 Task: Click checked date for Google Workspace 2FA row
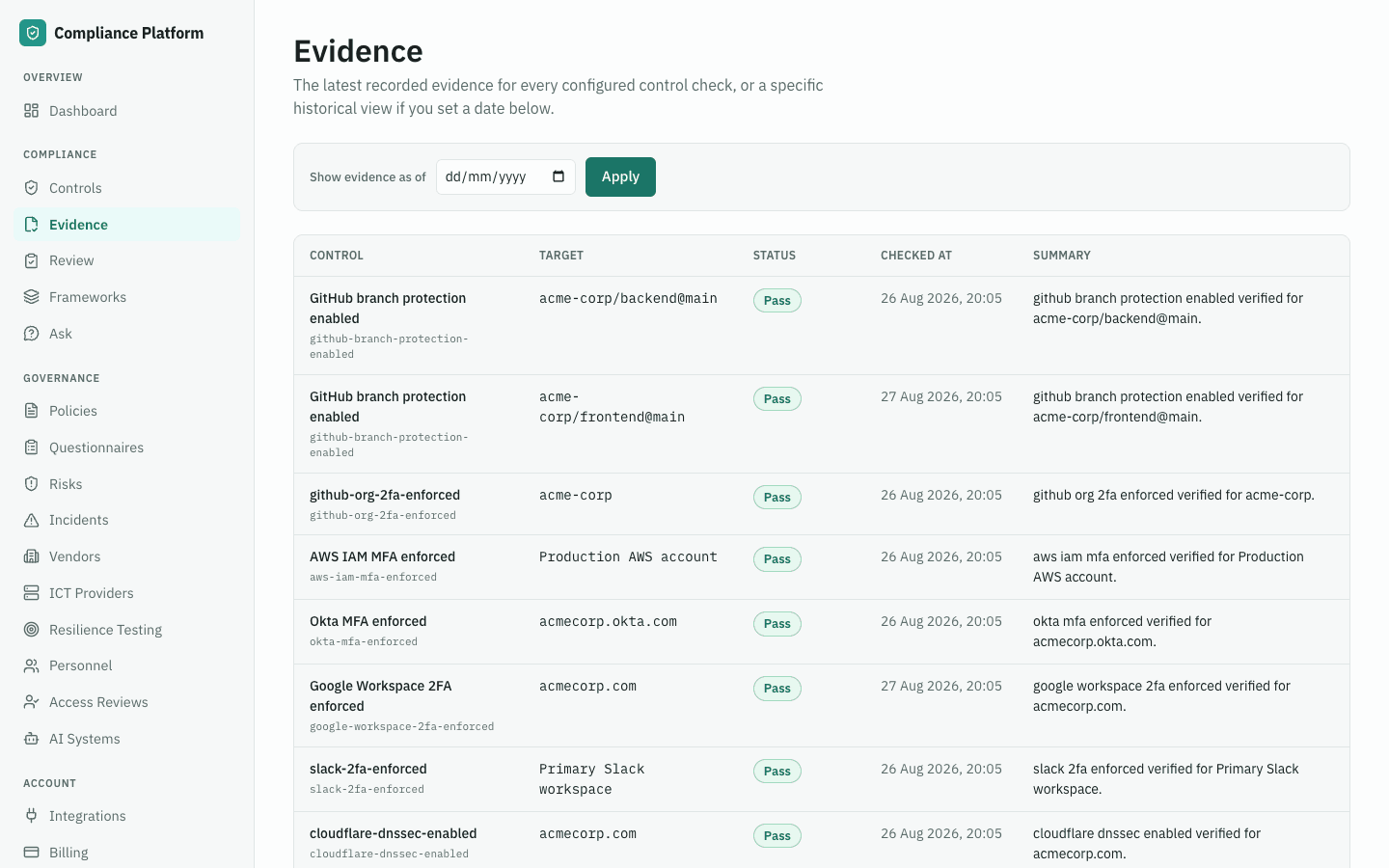pos(941,686)
